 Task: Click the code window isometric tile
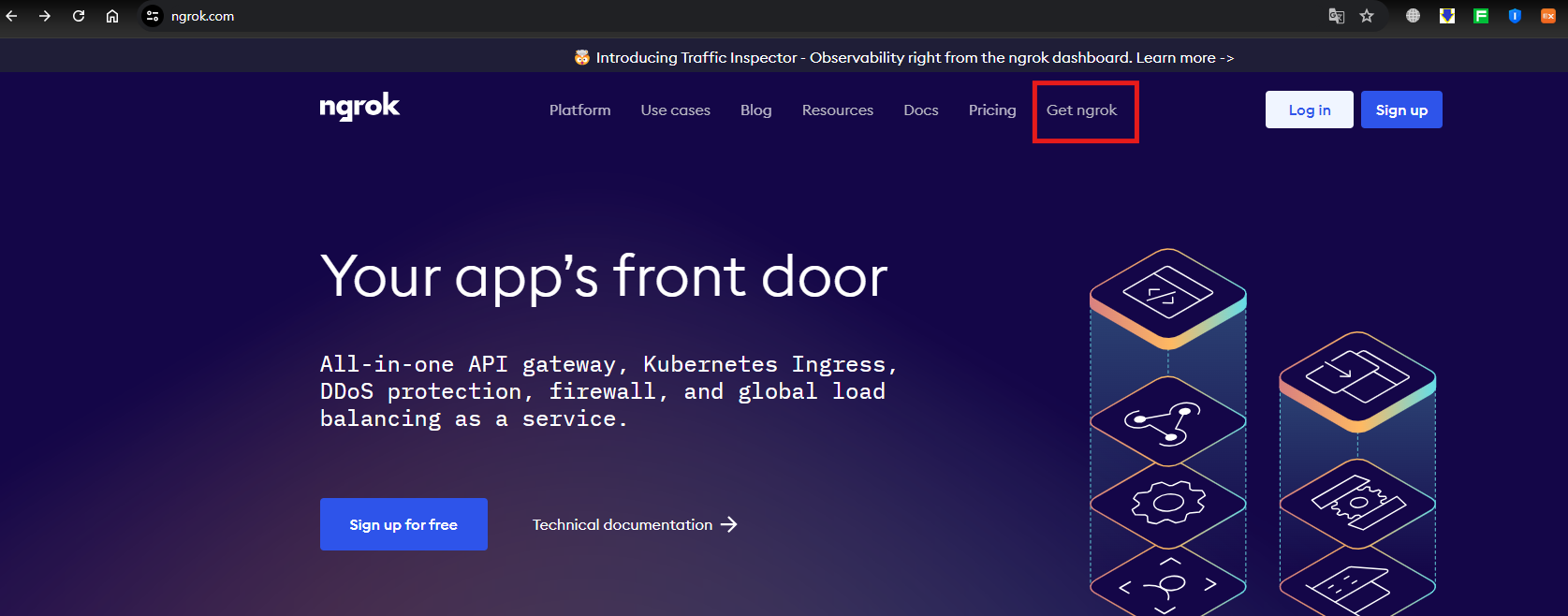pos(1168,298)
